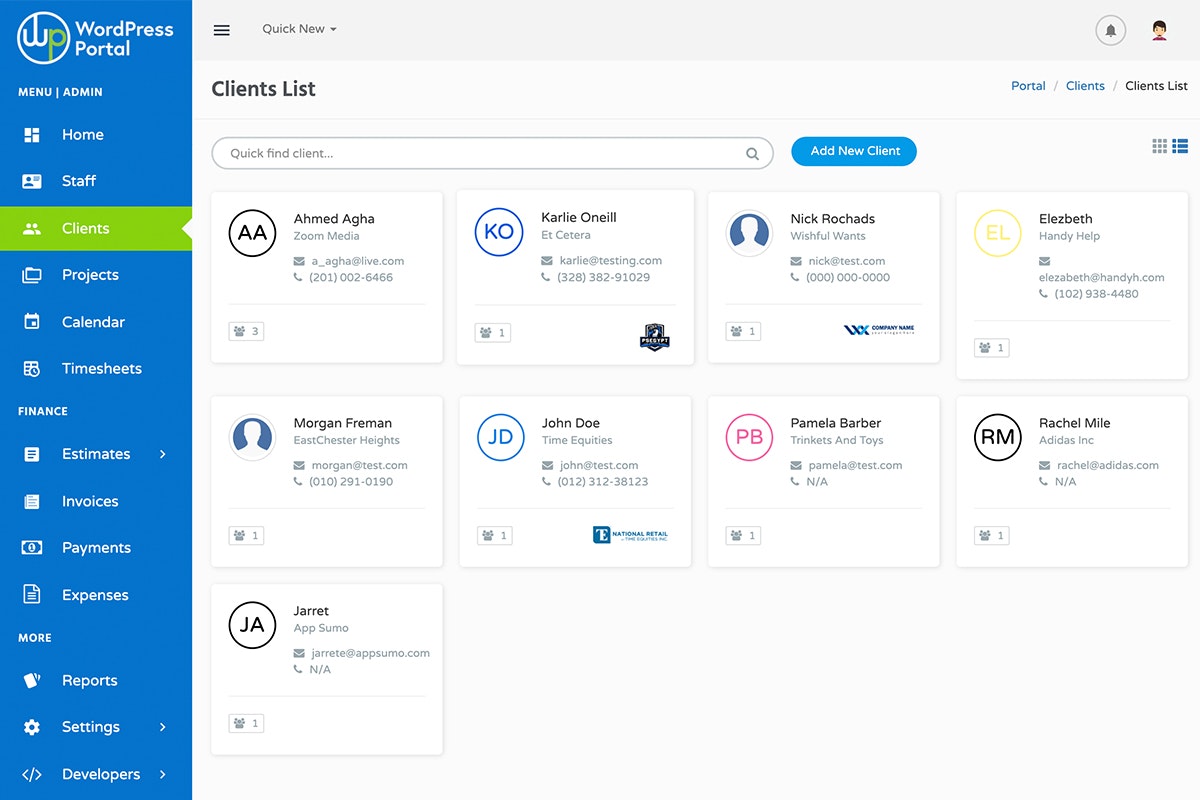Click Nick Rochads' profile photo avatar
Image resolution: width=1200 pixels, height=800 pixels.
pos(749,233)
